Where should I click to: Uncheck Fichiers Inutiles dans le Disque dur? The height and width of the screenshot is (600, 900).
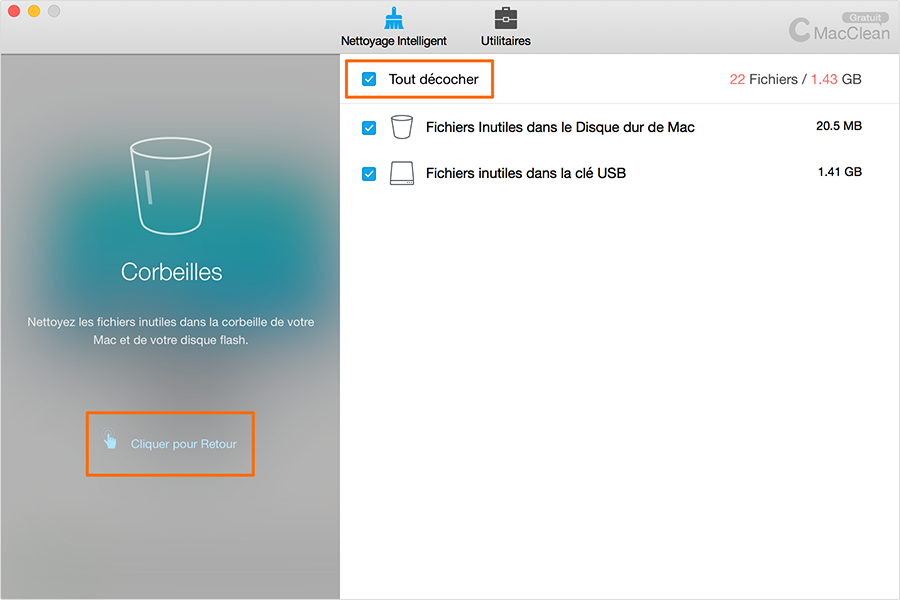(369, 127)
